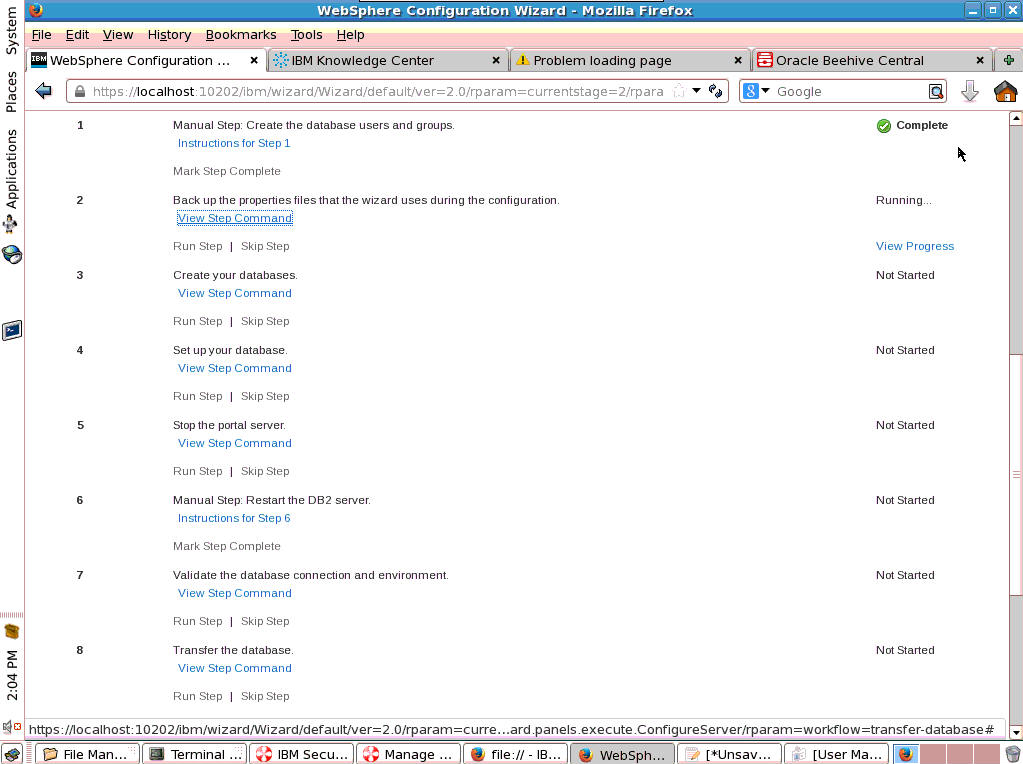
Task: Open the File menu
Action: pyautogui.click(x=41, y=35)
